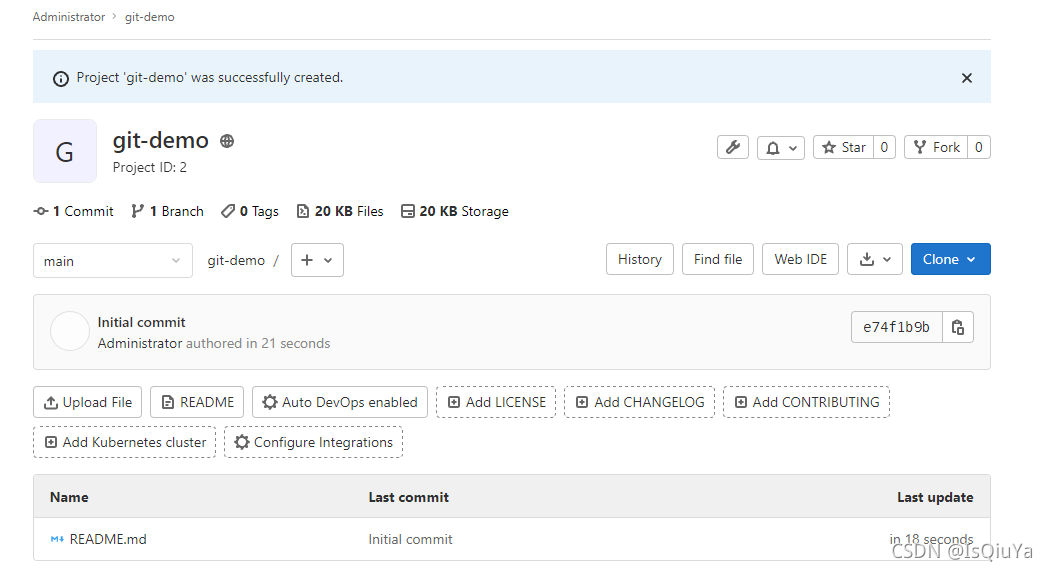Open the download source code dropdown
The width and height of the screenshot is (1048, 572).
(x=875, y=259)
